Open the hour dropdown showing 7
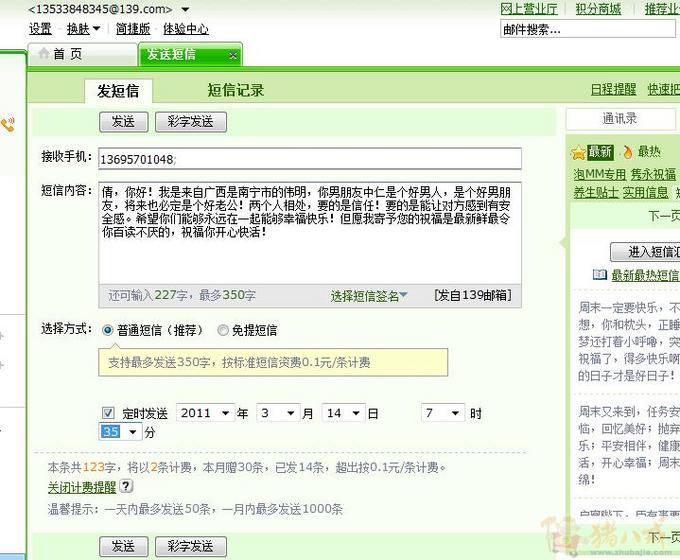Screen dimensions: 680x560 [x=442, y=413]
